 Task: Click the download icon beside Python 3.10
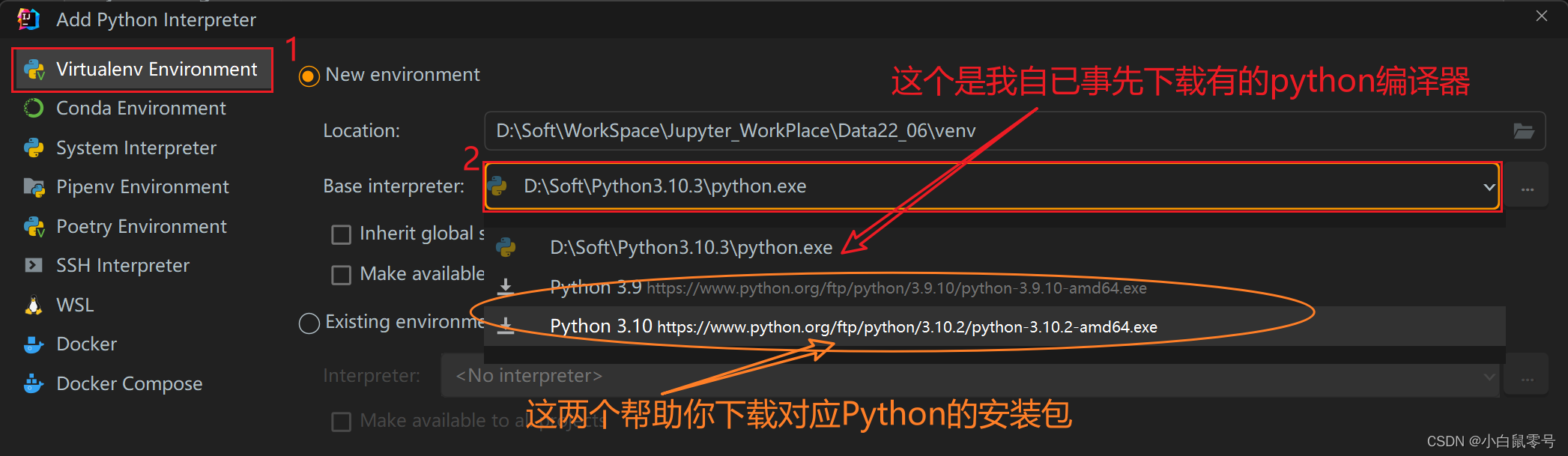[x=506, y=326]
